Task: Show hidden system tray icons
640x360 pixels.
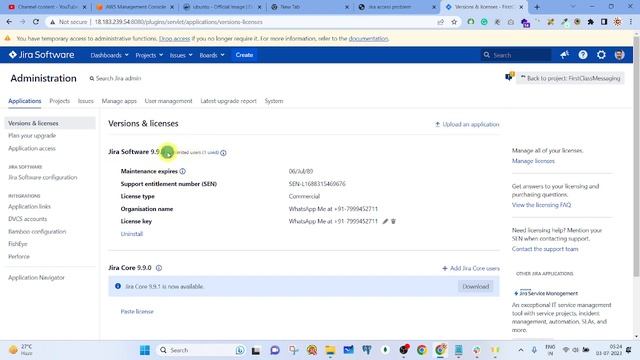Action: point(520,350)
